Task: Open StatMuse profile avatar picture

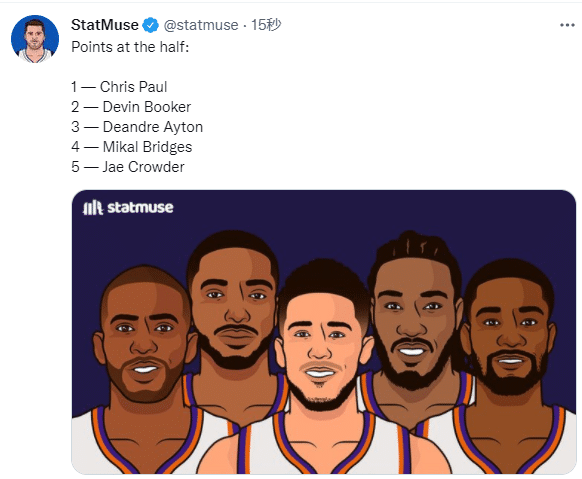Action: pos(35,39)
